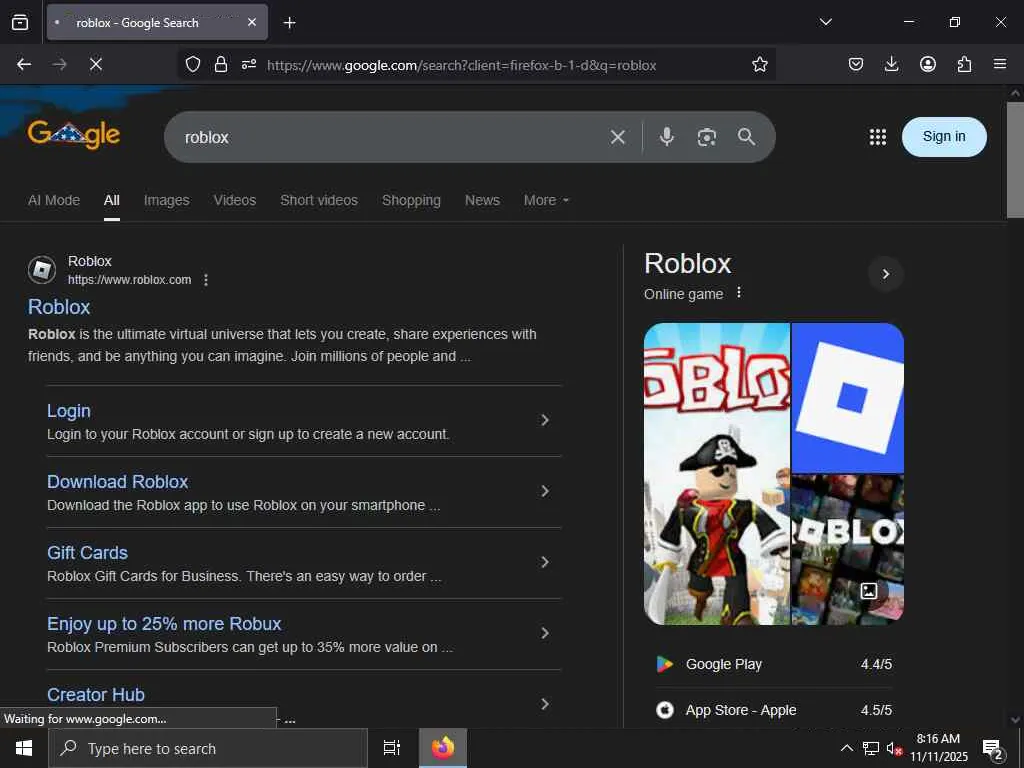Open Firefox View tab list icon
Viewport: 1024px width, 768px height.
(x=20, y=22)
